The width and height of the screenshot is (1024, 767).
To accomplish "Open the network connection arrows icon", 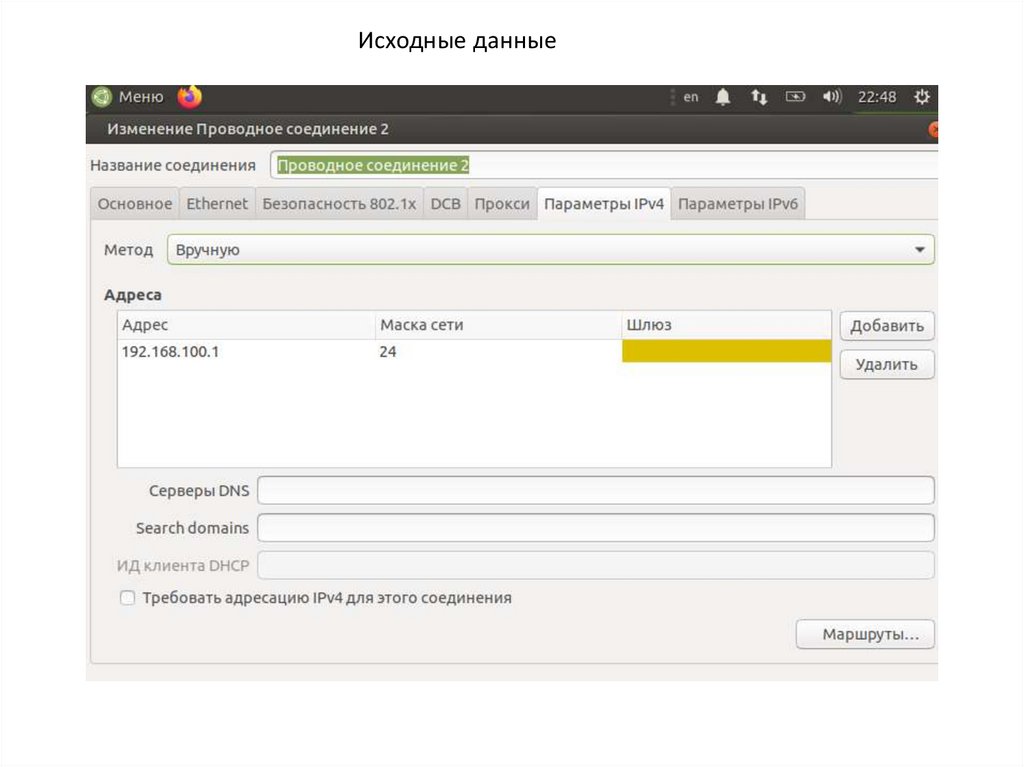I will click(759, 97).
